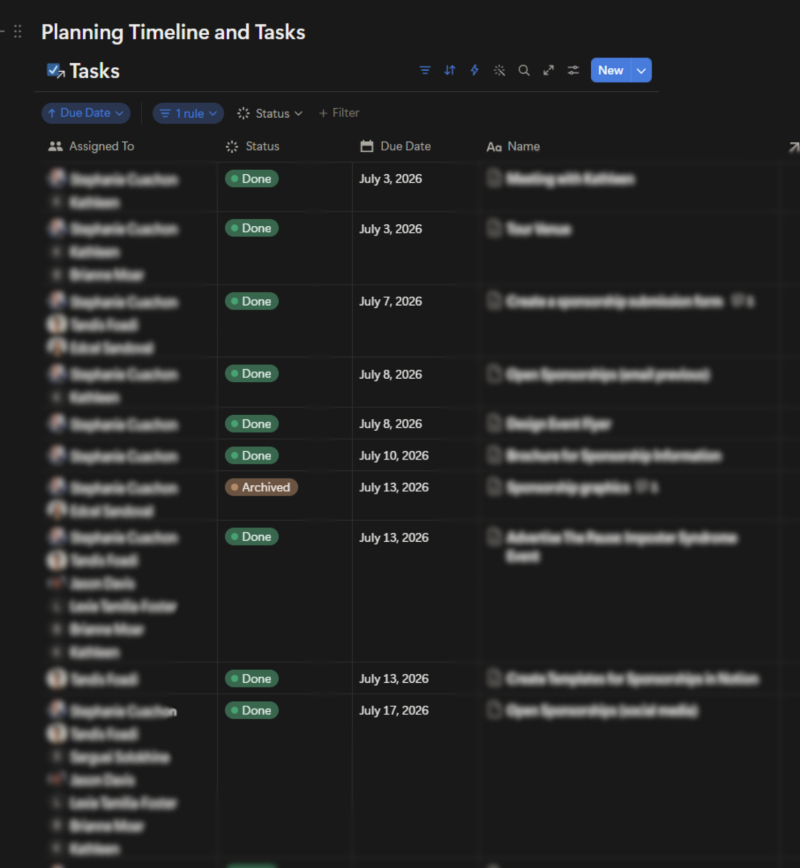
Task: Click the Done badge in the July 7, 2026 row
Action: click(251, 301)
